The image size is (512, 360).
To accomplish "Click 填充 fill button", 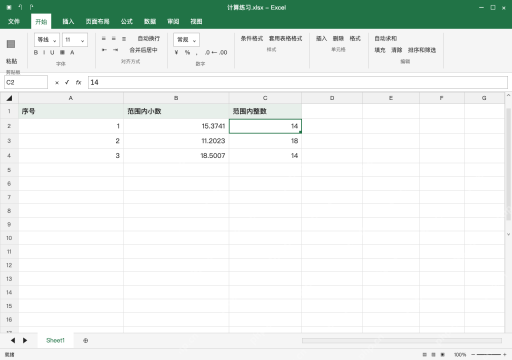I will [x=380, y=50].
